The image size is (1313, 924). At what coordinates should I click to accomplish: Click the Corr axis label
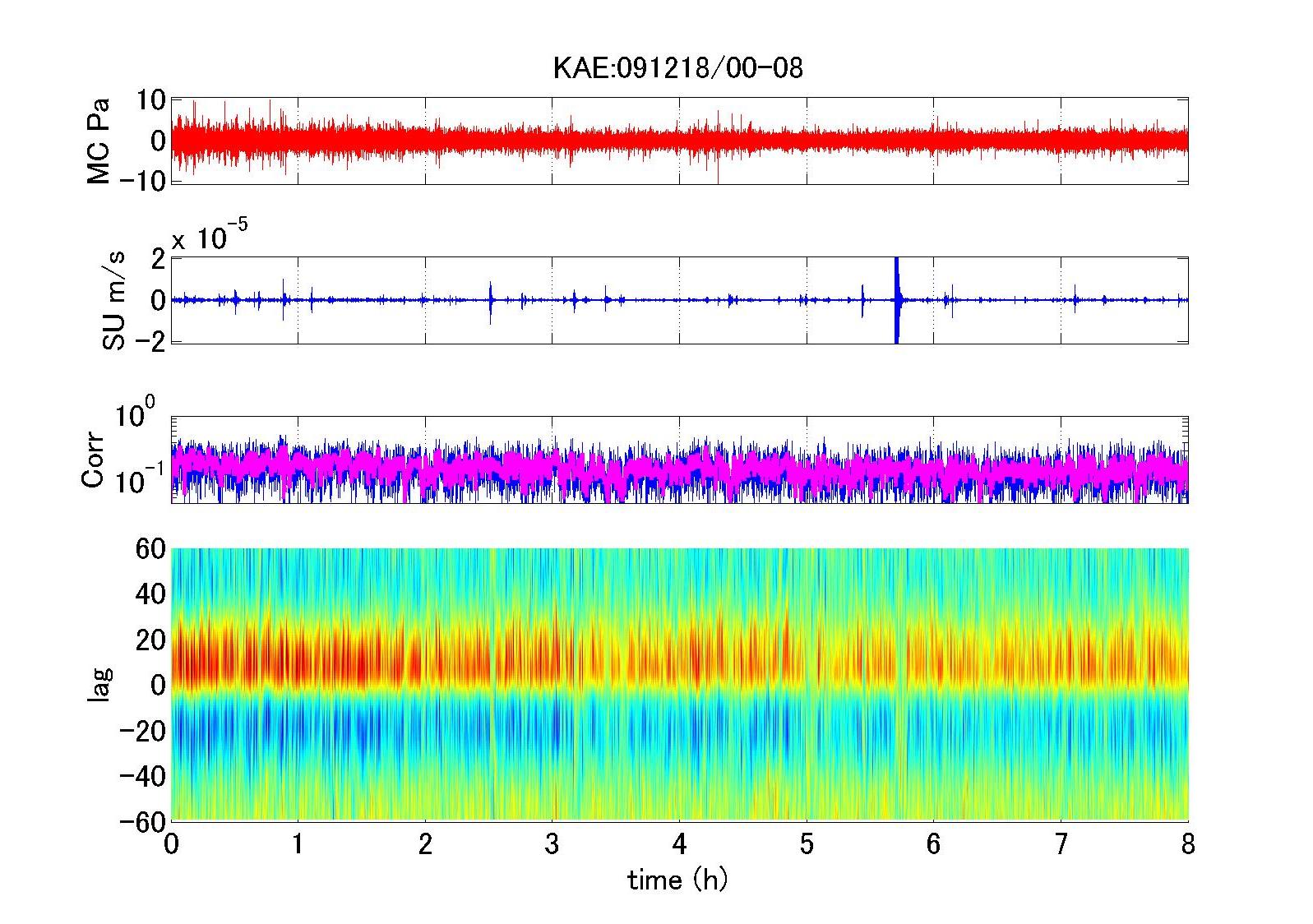93,460
